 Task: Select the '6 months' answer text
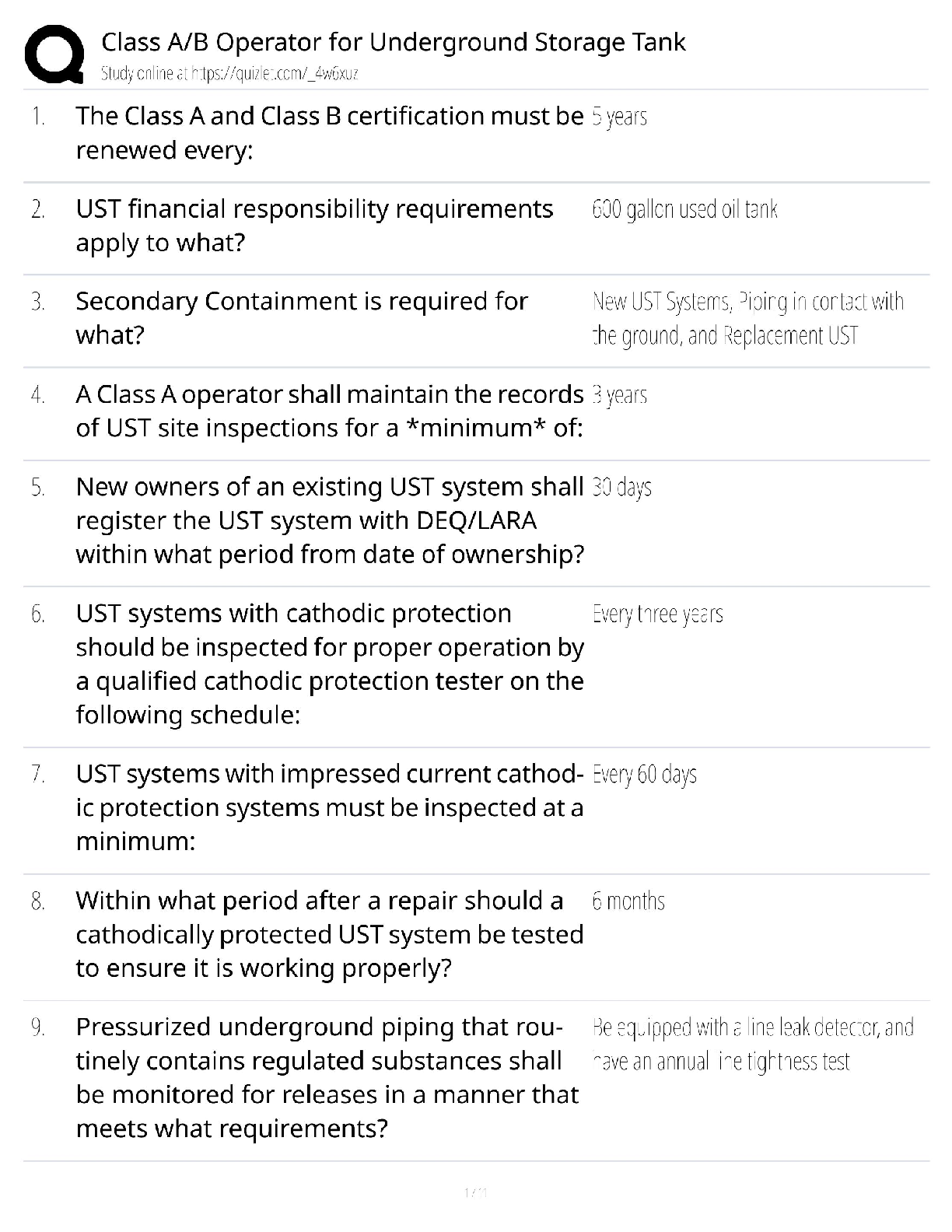628,901
